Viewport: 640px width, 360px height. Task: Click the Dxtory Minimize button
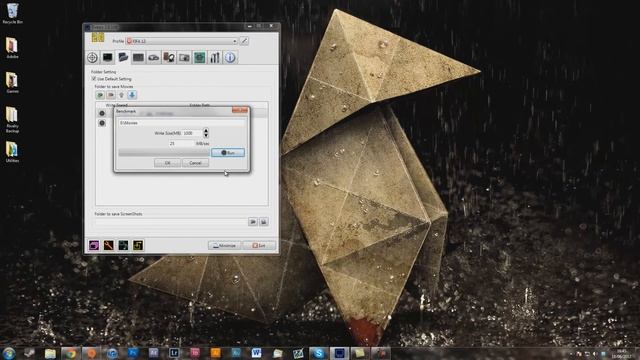tap(225, 245)
